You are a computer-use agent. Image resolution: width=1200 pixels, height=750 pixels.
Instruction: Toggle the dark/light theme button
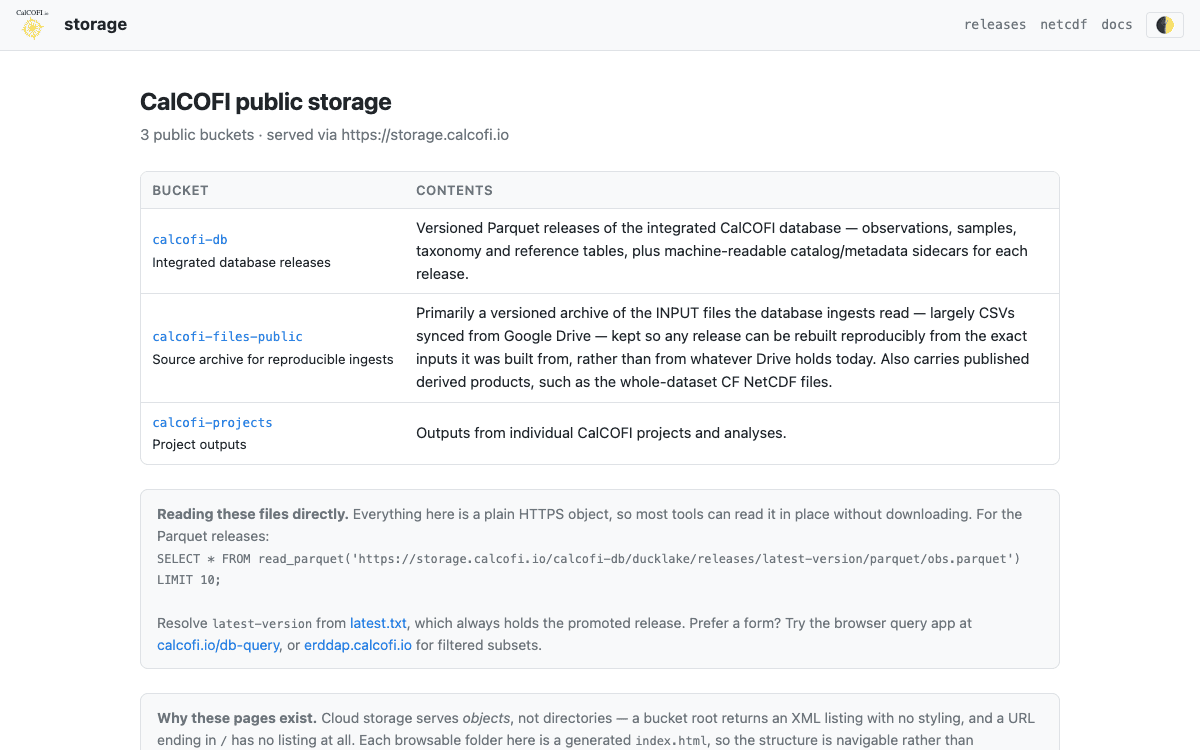(1165, 25)
